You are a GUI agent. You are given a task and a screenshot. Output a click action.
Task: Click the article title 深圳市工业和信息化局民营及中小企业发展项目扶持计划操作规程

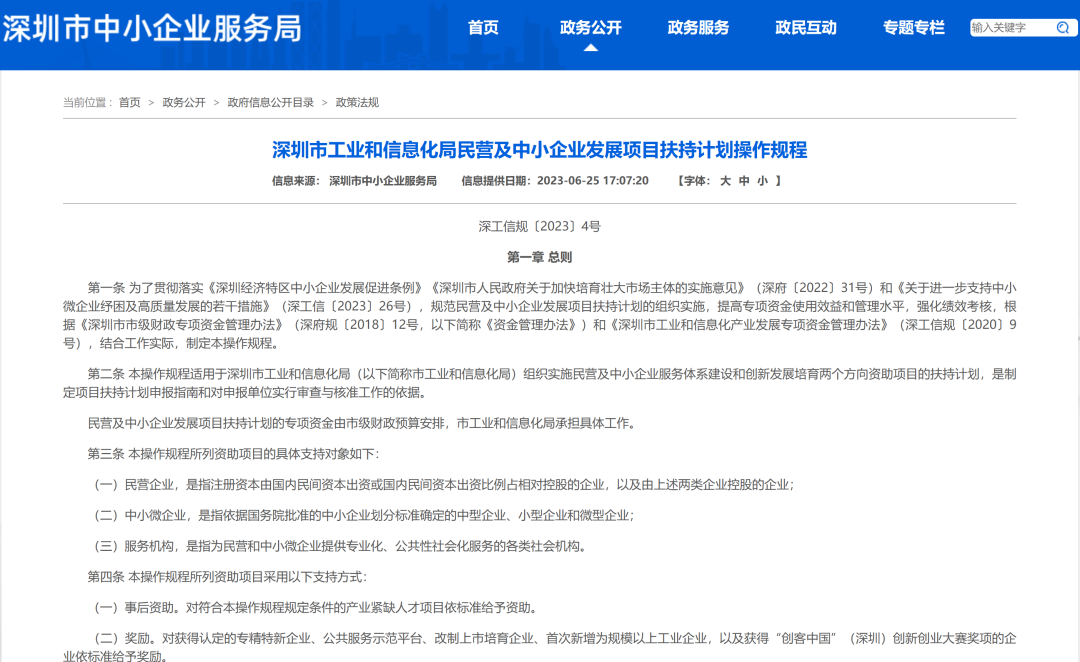(539, 150)
